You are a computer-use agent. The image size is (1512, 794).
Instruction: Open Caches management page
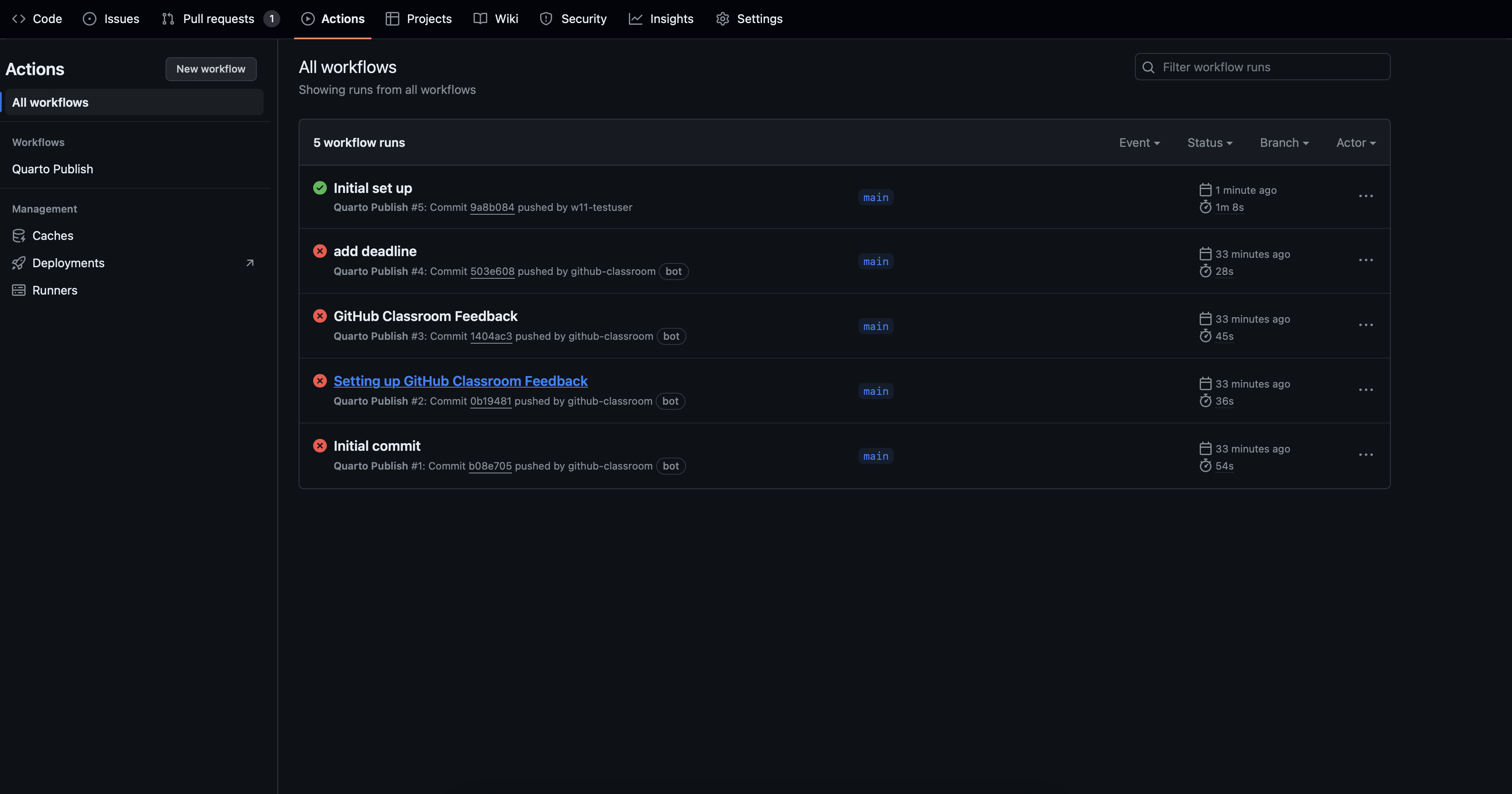point(53,236)
